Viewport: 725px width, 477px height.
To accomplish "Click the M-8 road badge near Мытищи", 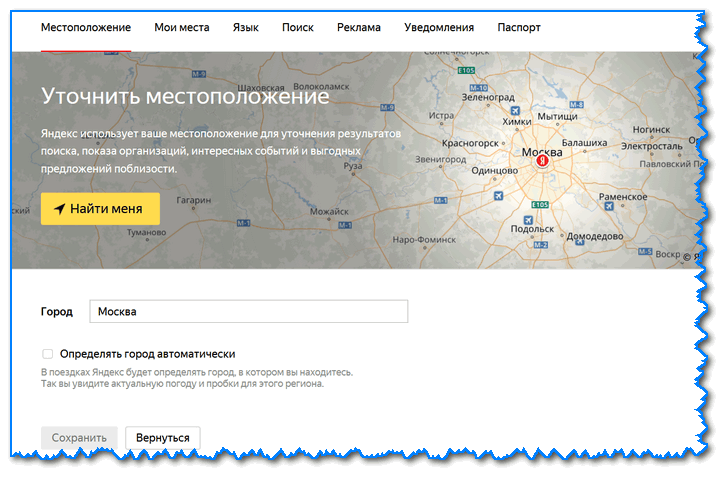I will coord(577,104).
